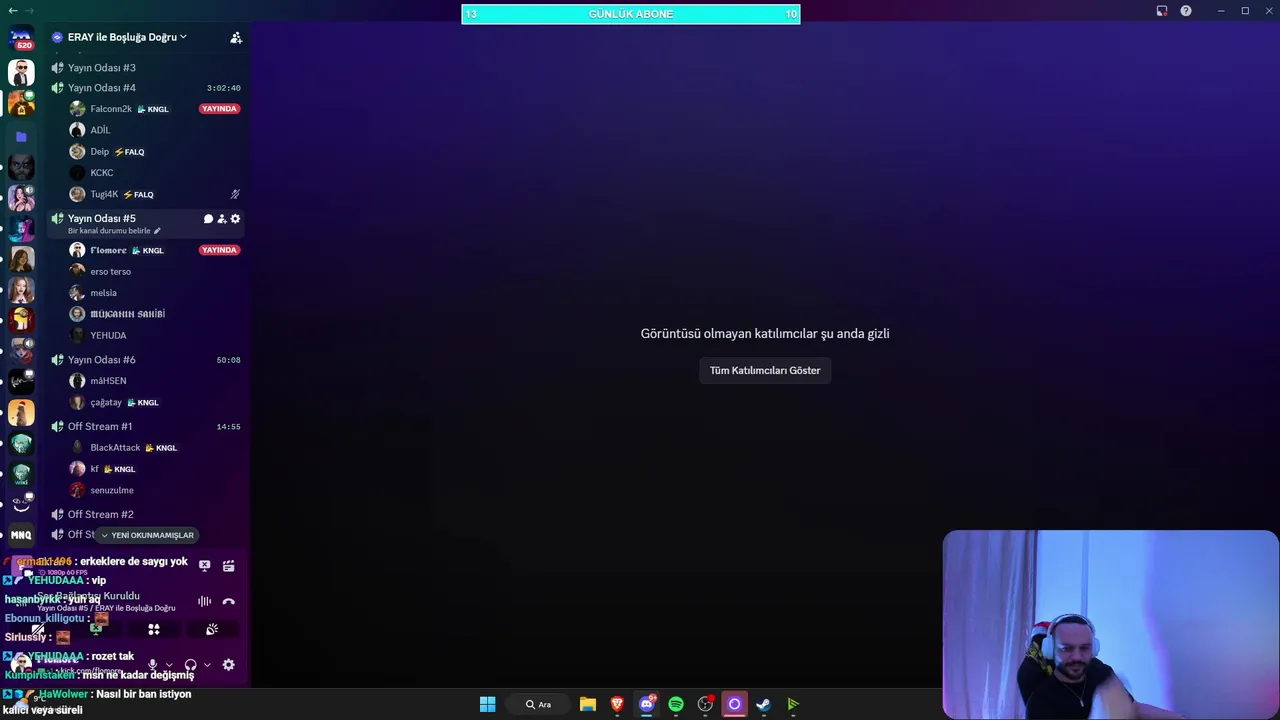This screenshot has height=720, width=1280.
Task: Open the clips clapperboard icon
Action: pyautogui.click(x=229, y=565)
